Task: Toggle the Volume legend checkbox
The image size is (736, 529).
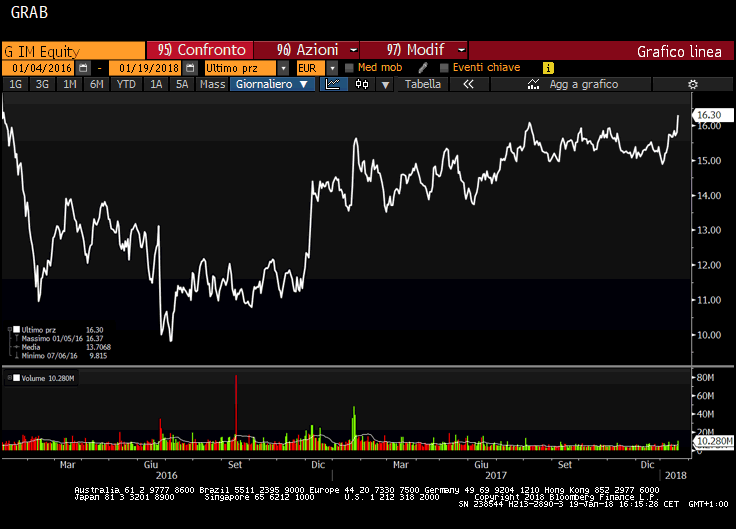Action: click(16, 378)
